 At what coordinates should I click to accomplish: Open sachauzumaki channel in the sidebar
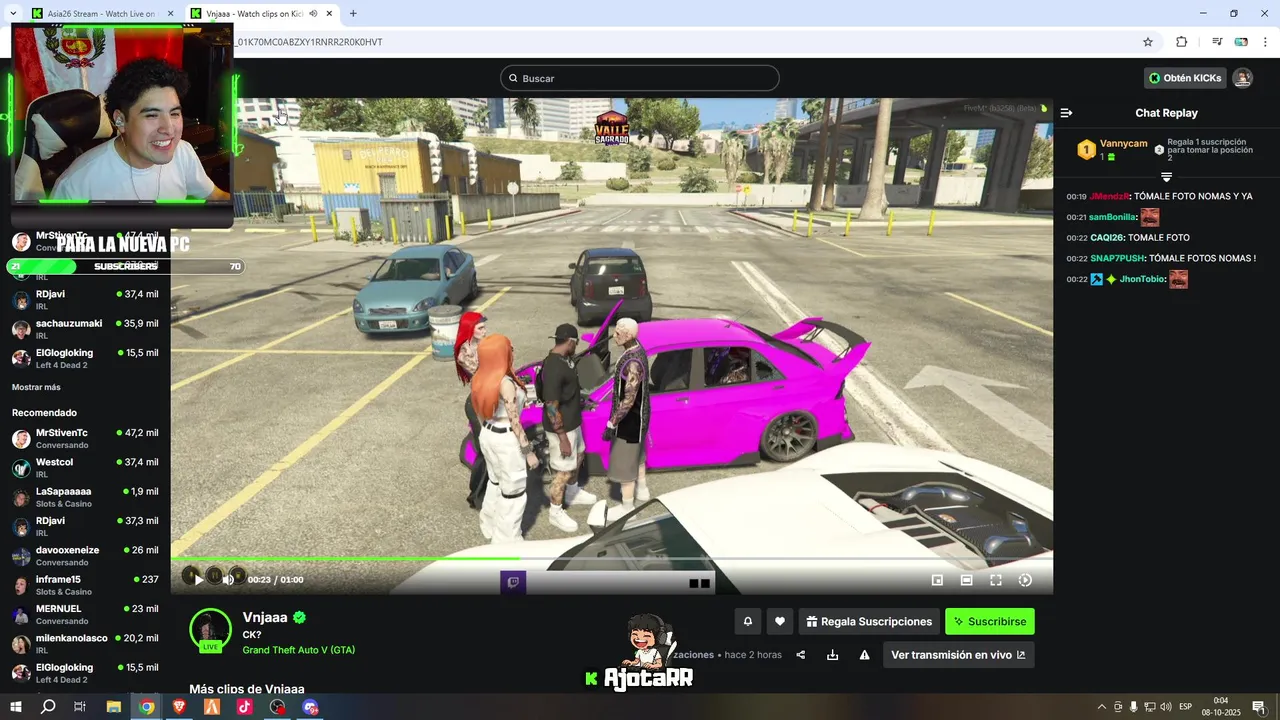85,329
